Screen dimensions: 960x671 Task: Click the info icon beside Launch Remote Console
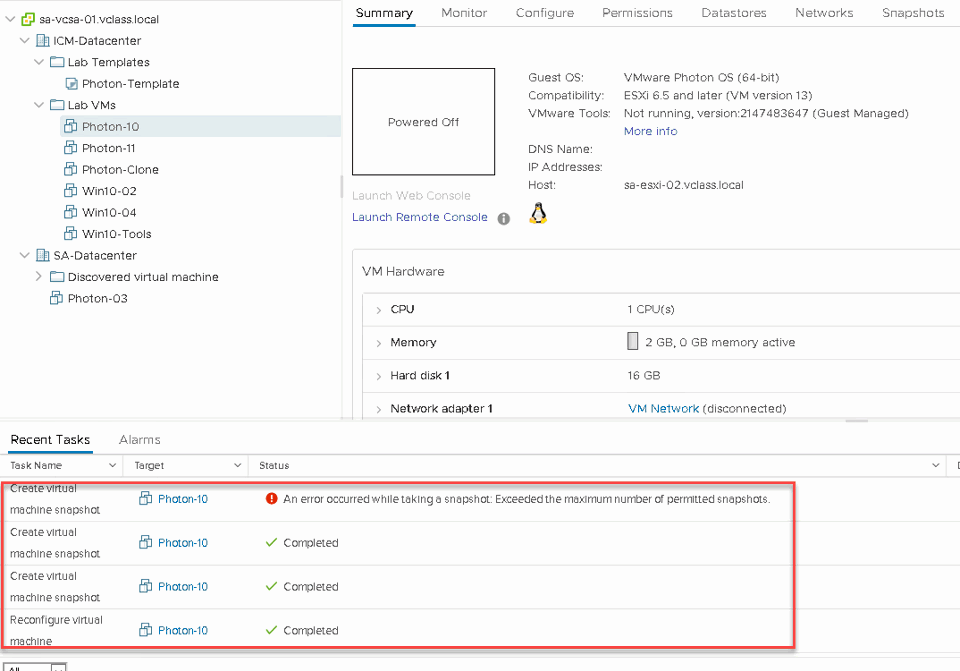click(x=503, y=219)
